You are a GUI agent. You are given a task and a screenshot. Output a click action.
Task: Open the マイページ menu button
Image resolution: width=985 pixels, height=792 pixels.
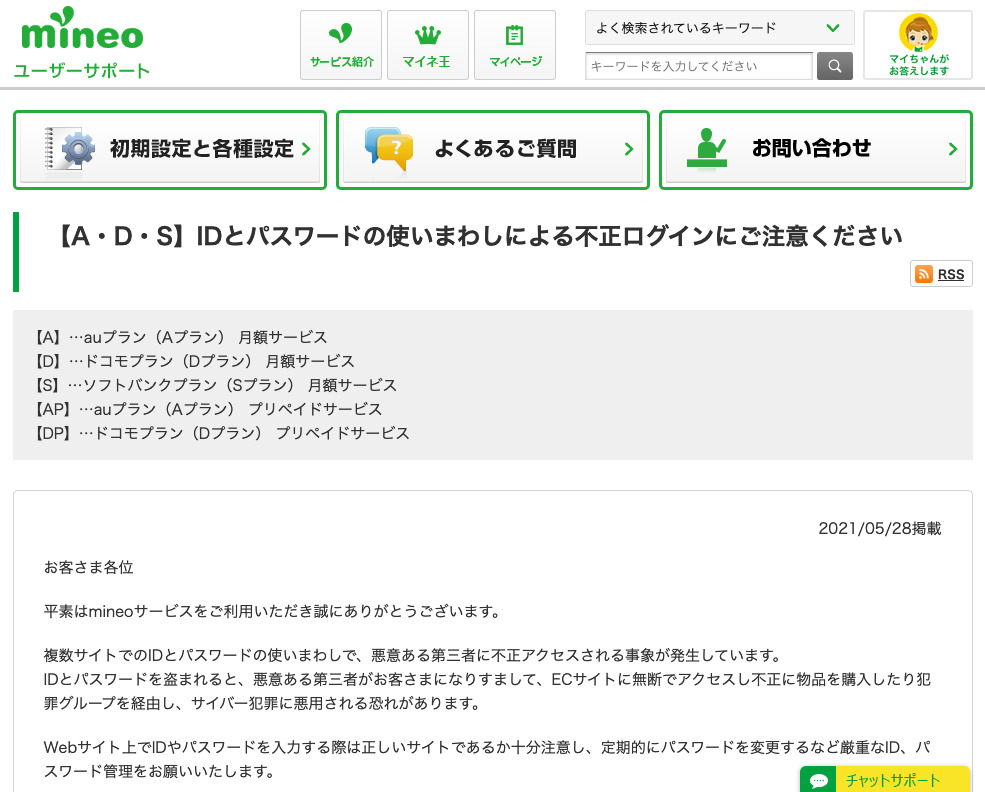point(515,45)
